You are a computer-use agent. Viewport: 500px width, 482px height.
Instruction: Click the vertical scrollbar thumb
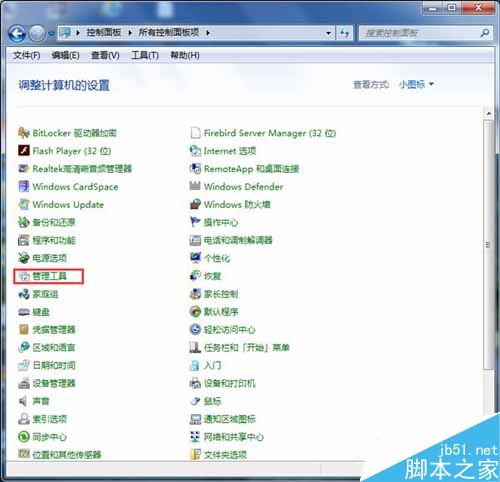[x=488, y=245]
